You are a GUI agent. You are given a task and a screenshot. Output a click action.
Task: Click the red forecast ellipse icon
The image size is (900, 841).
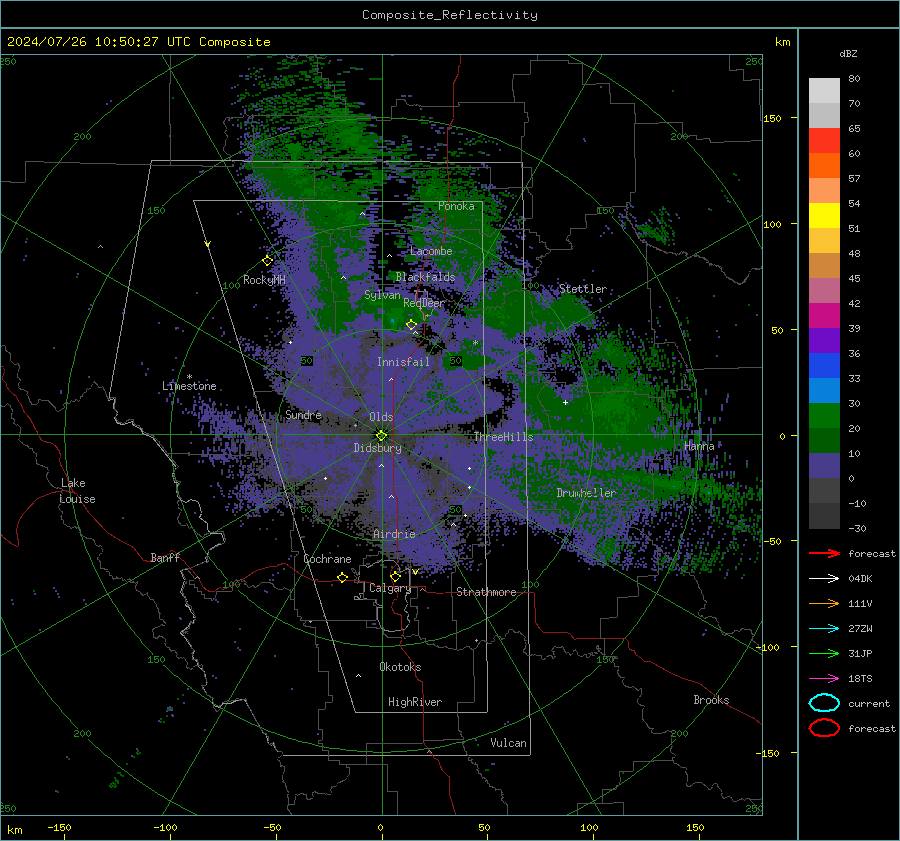pyautogui.click(x=824, y=728)
